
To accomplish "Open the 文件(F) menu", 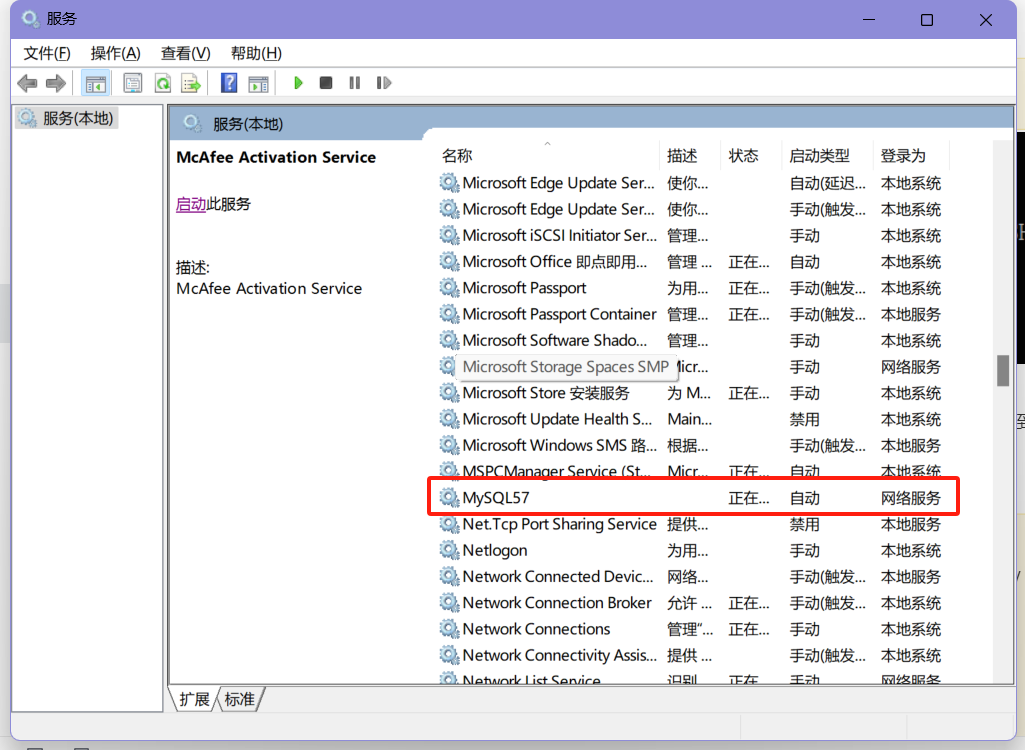I will 47,53.
